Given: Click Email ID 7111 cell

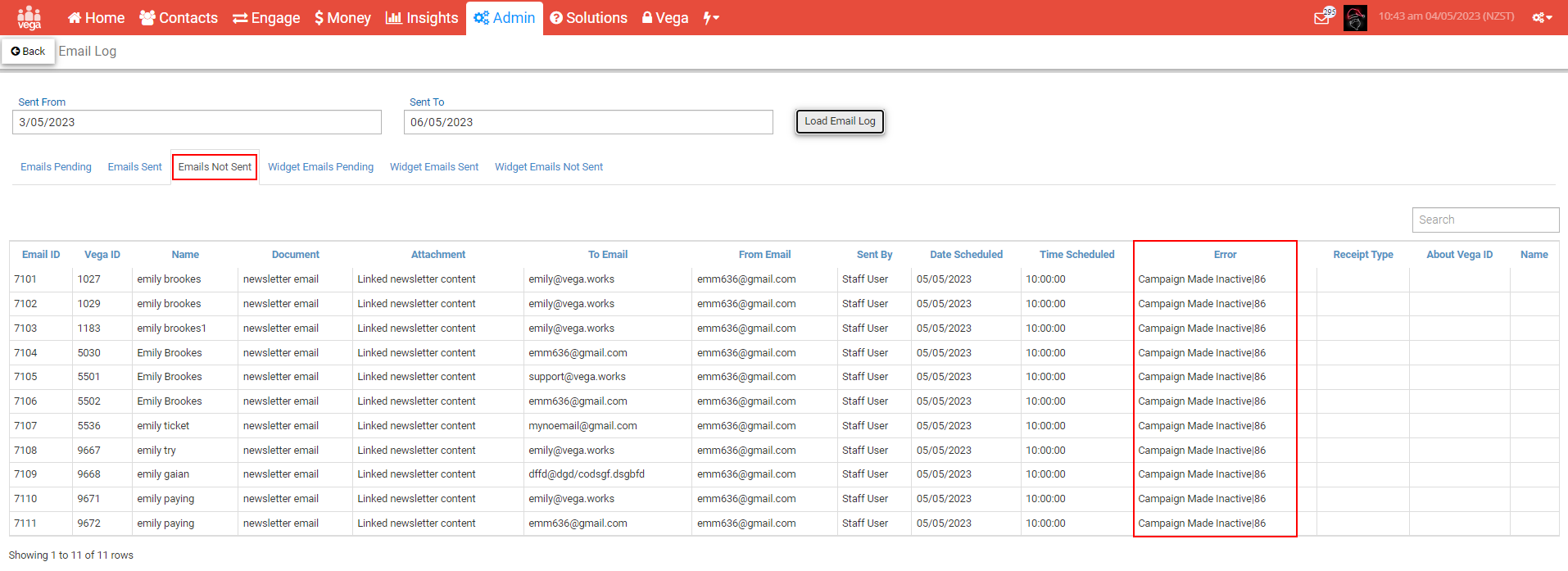Looking at the screenshot, I should click(x=41, y=523).
